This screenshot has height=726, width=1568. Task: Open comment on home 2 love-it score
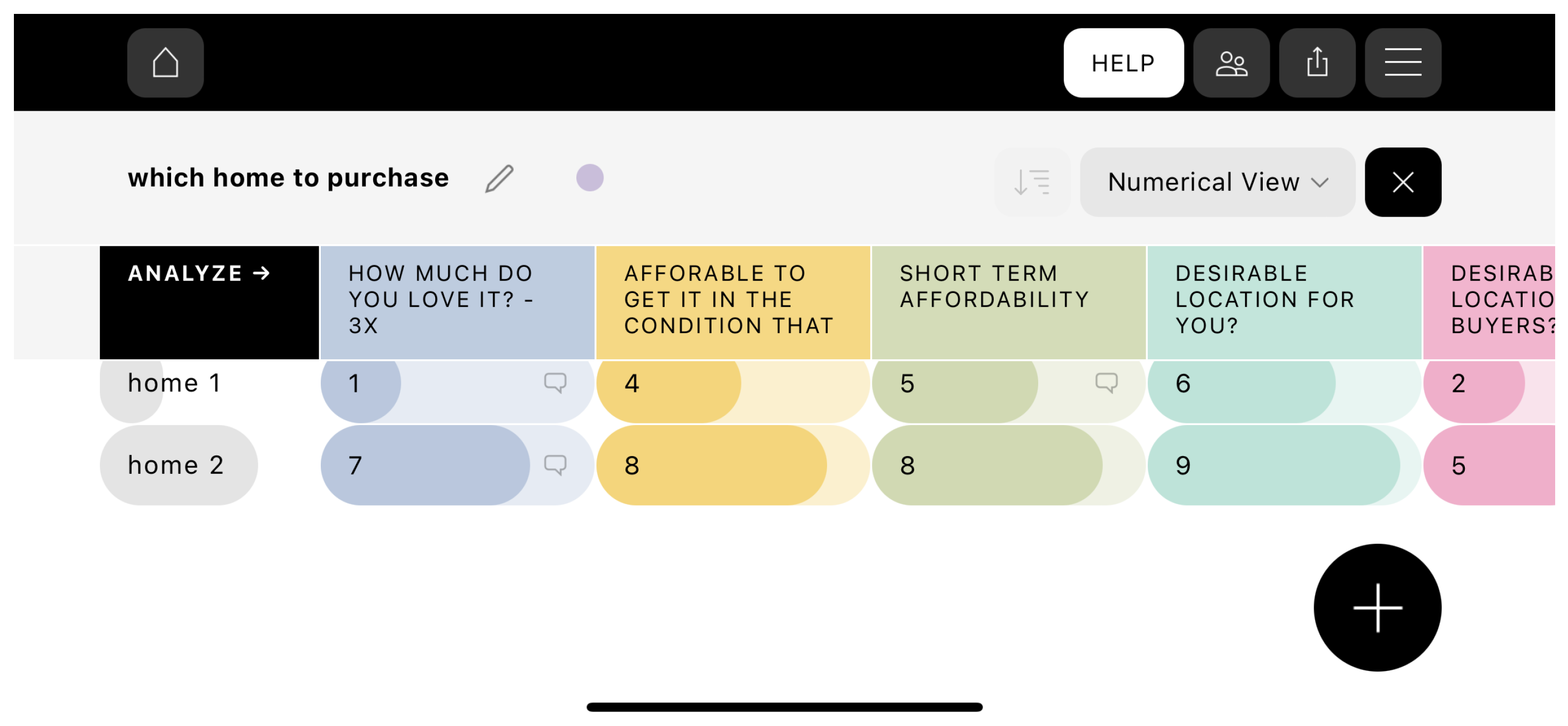tap(555, 465)
